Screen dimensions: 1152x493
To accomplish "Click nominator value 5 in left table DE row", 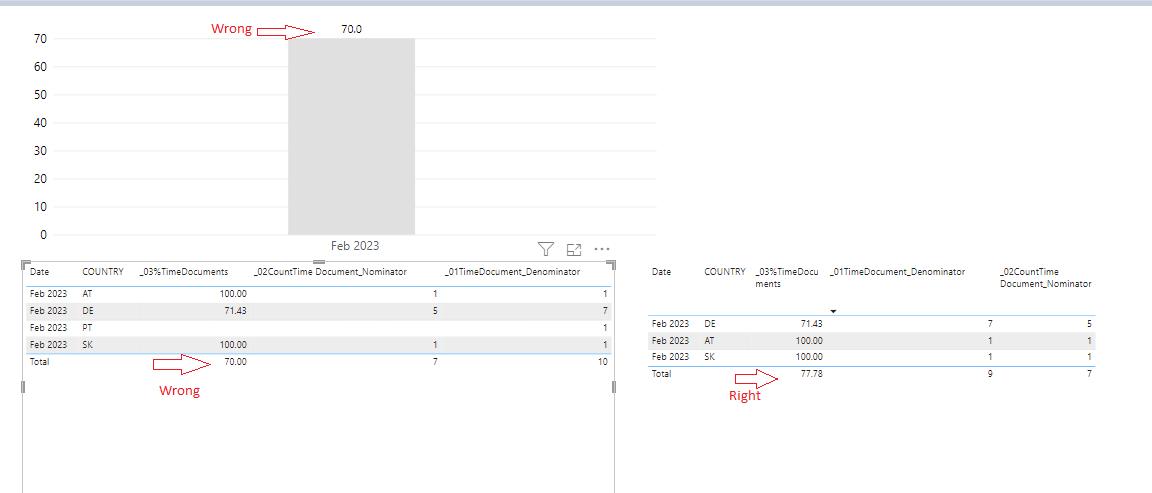I will [435, 311].
